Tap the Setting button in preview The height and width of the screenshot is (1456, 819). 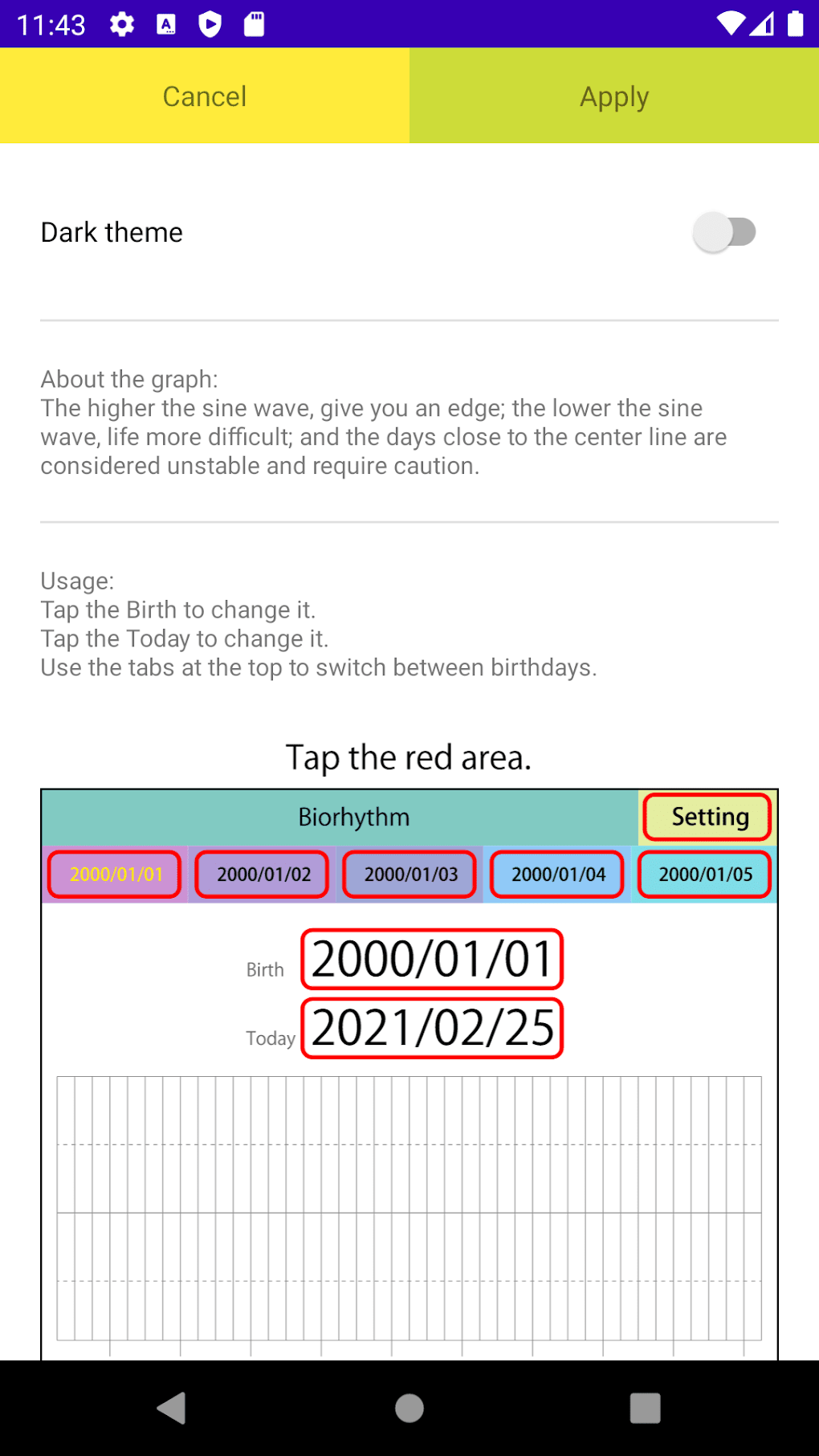tap(708, 817)
